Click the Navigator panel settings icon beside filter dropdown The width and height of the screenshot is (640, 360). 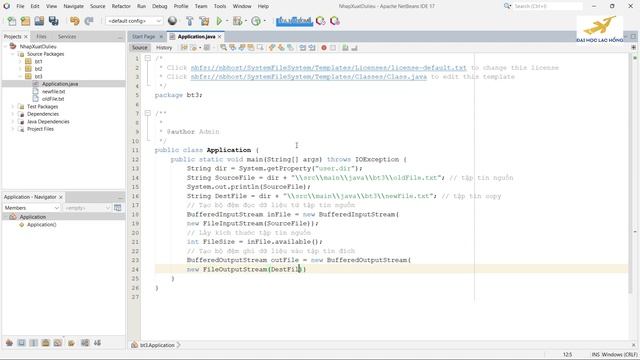point(118,208)
